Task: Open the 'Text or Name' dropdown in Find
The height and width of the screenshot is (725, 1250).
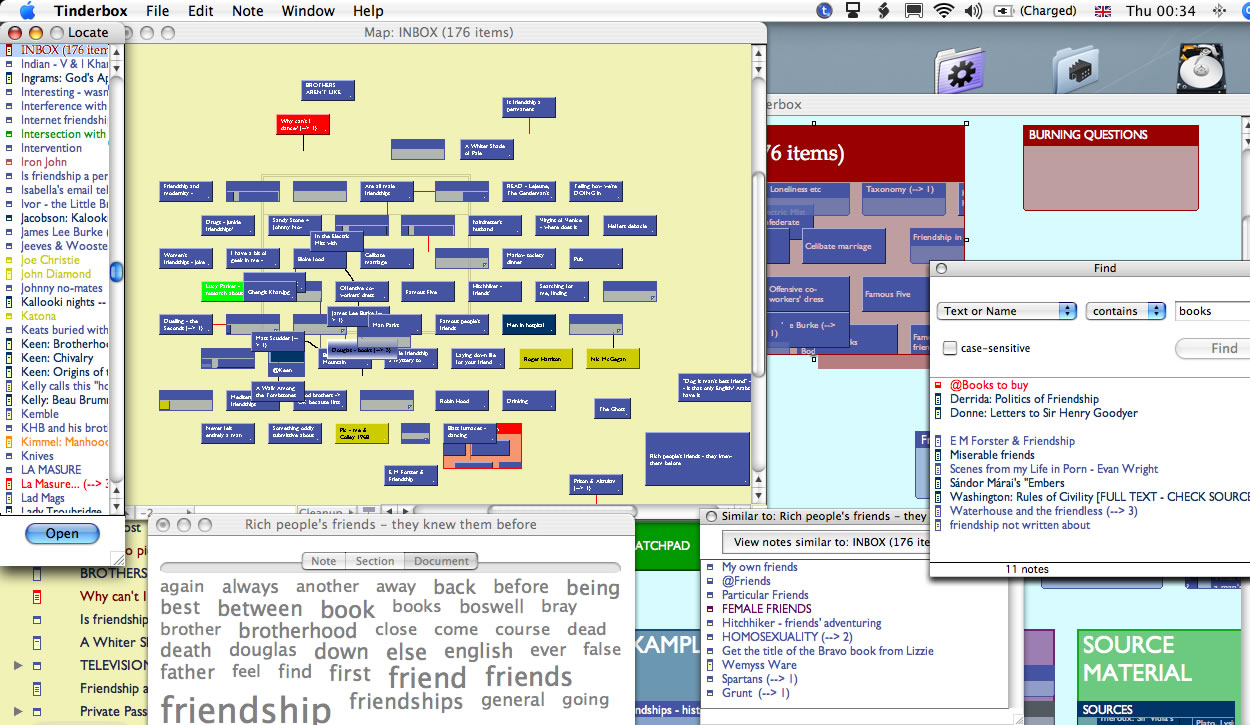Action: coord(1006,311)
